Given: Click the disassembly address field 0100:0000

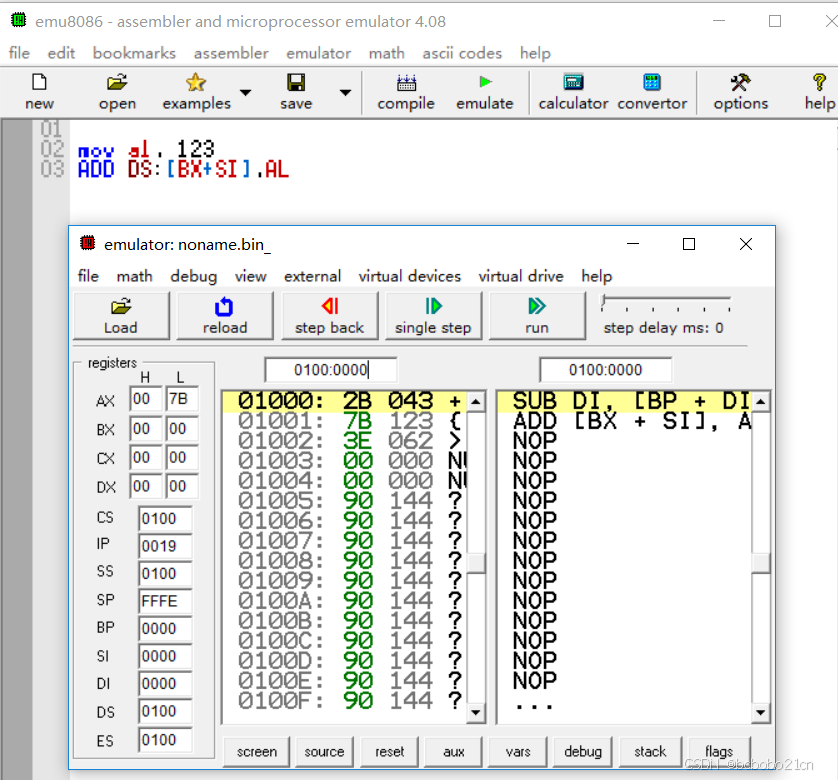Looking at the screenshot, I should click(x=606, y=369).
